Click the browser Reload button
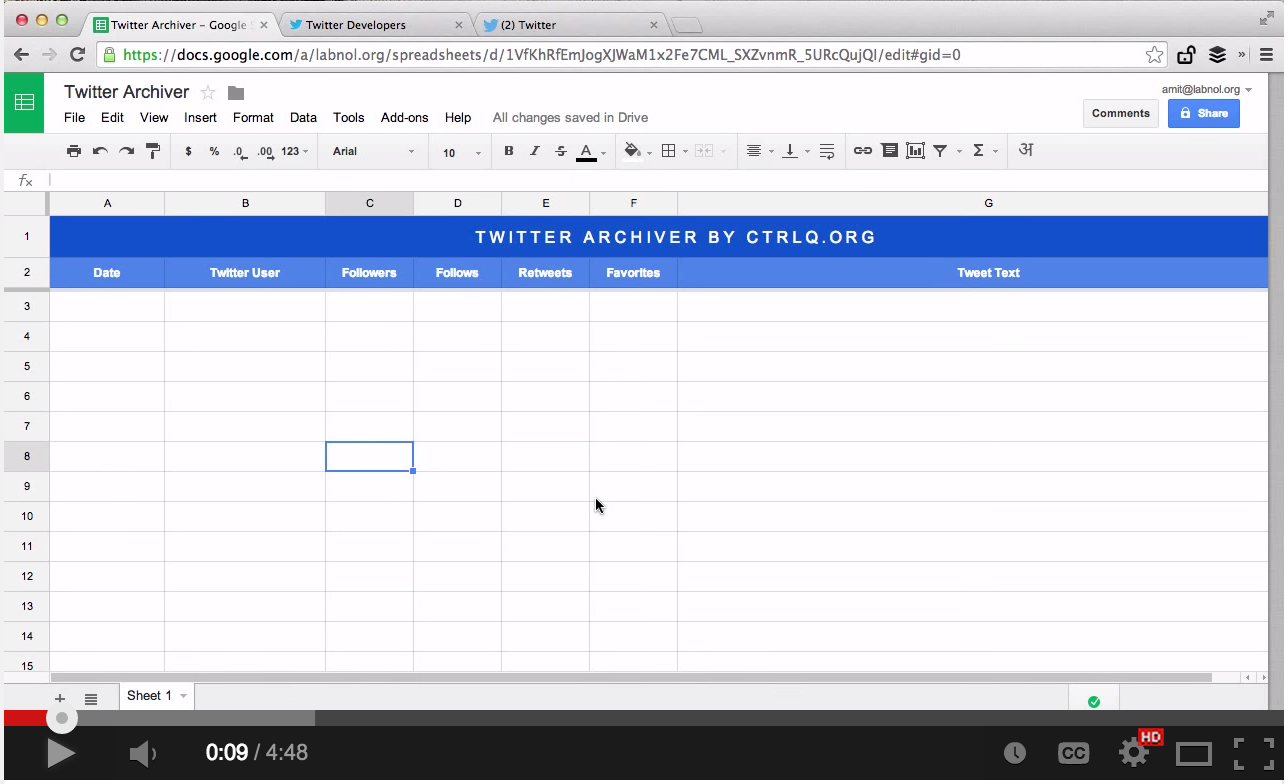Viewport: 1288px width, 784px height. pyautogui.click(x=77, y=55)
